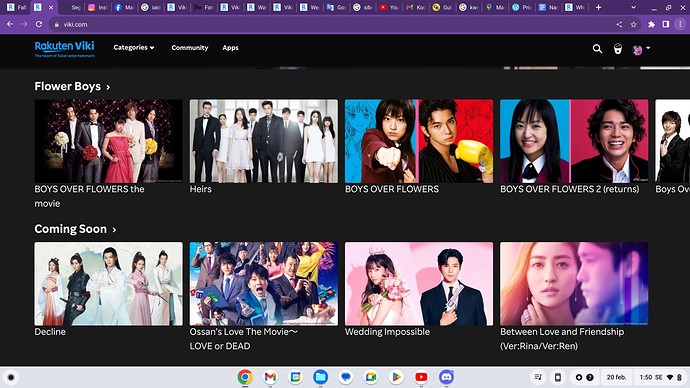Open the Chrome three-dot menu
690x388 pixels.
(680, 25)
